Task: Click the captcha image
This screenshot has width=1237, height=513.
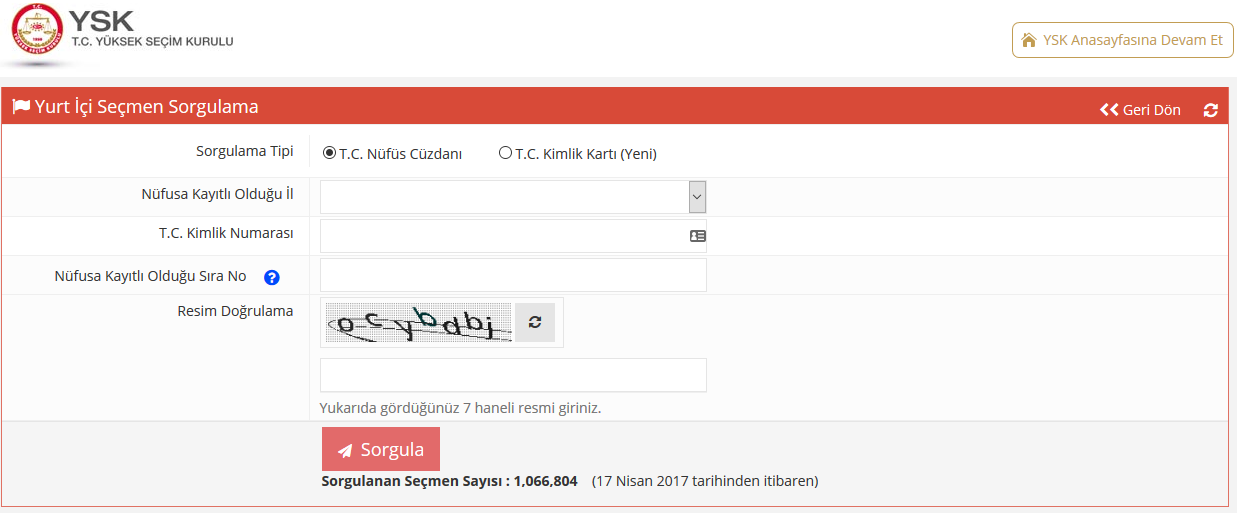Action: 418,322
